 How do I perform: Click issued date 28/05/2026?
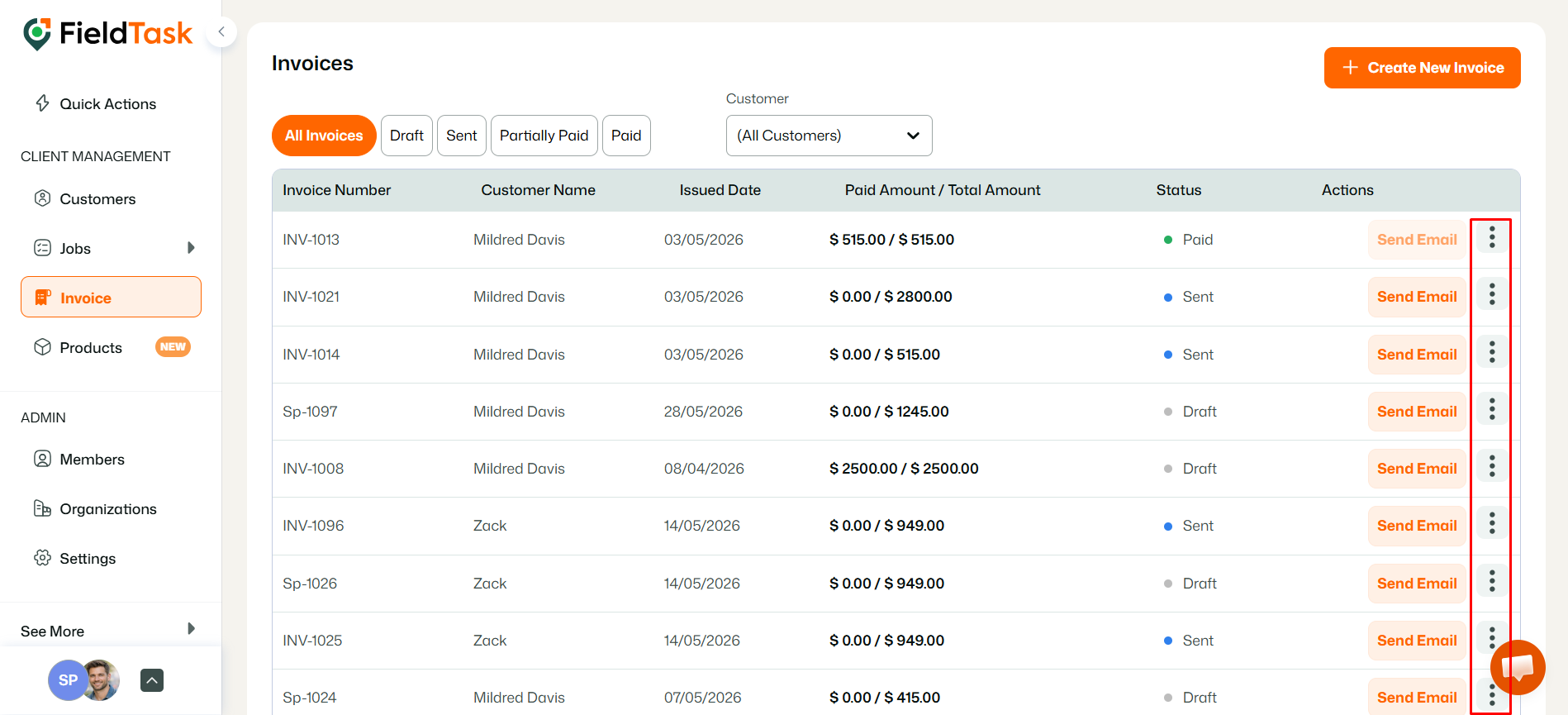[703, 412]
